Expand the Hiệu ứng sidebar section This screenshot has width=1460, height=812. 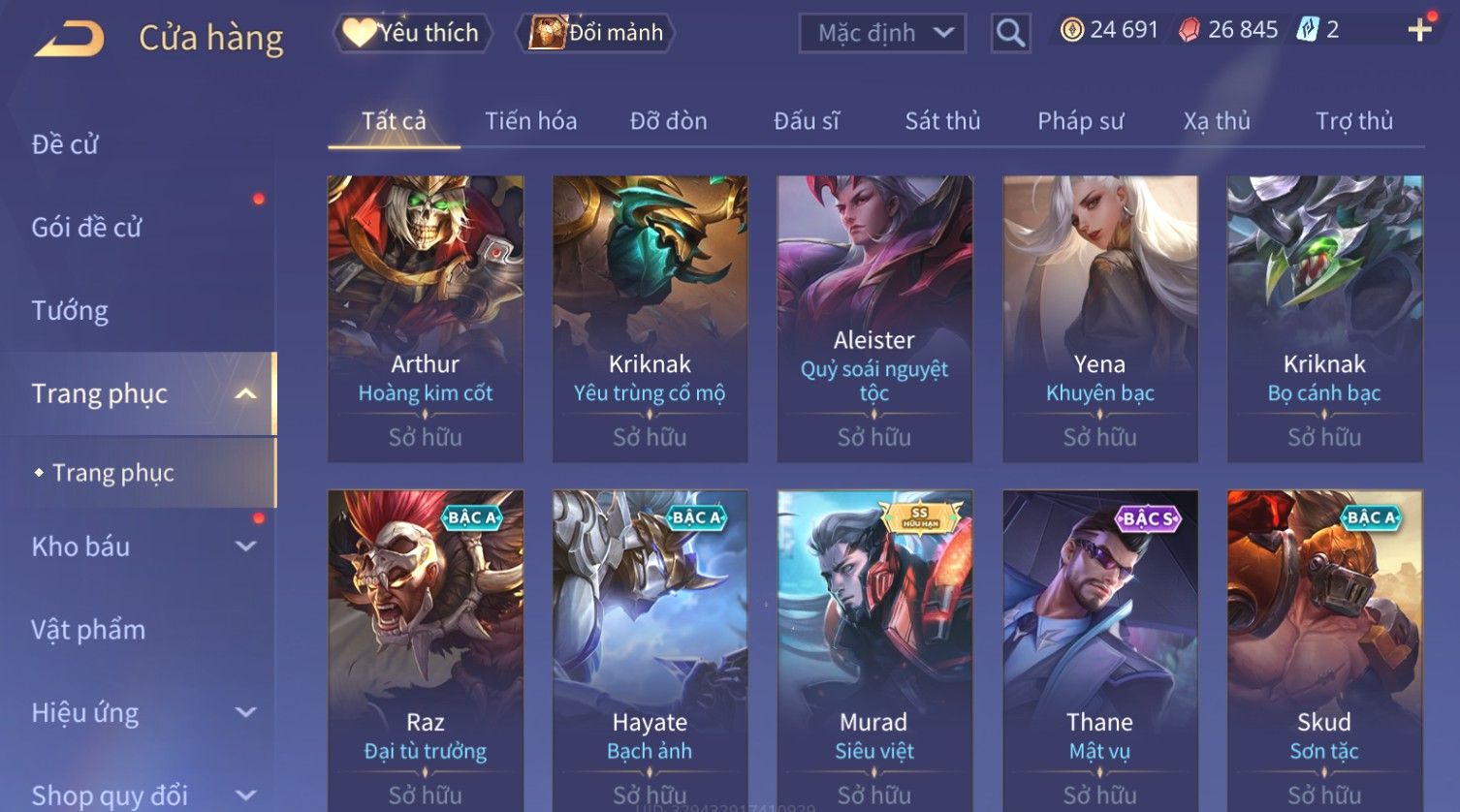(246, 712)
